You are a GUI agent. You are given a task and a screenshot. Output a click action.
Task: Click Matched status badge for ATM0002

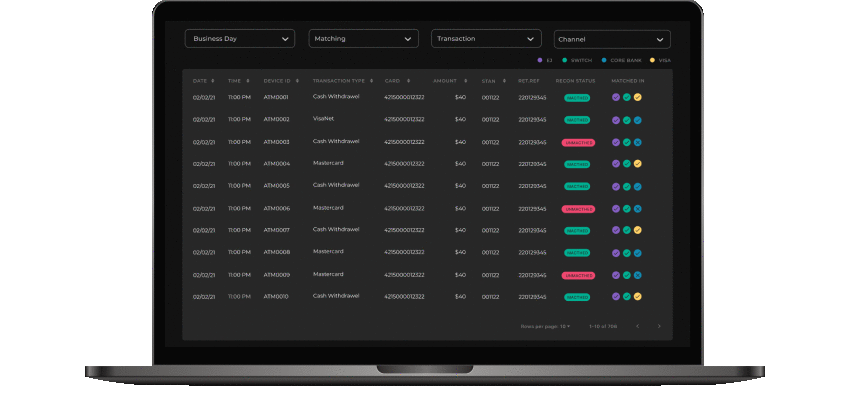(577, 120)
